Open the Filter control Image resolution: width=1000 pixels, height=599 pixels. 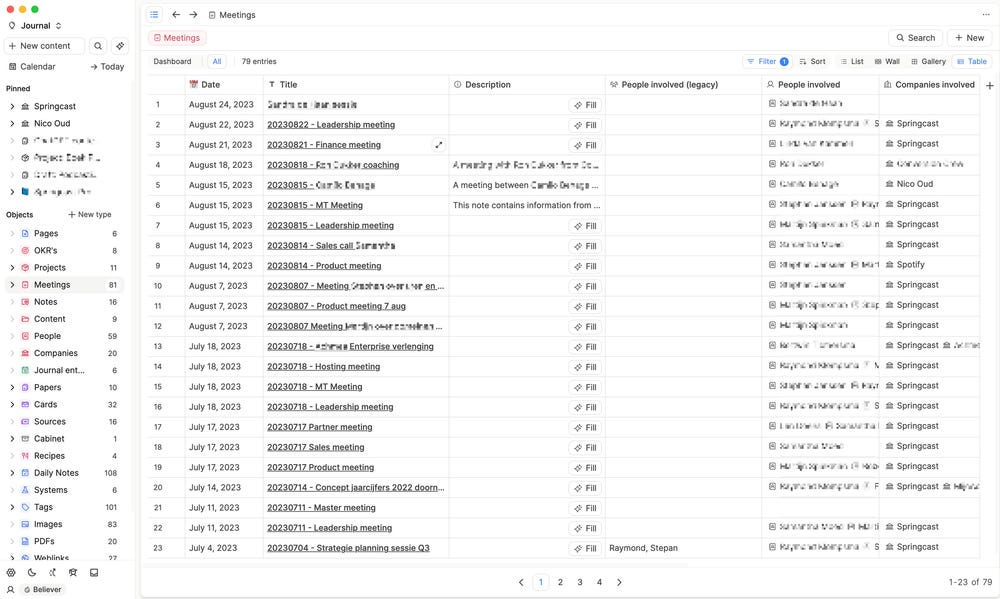click(x=767, y=61)
